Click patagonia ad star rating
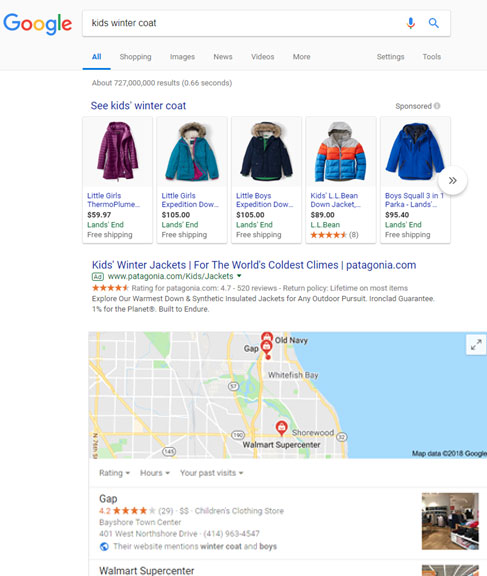The image size is (487, 576). pos(110,288)
